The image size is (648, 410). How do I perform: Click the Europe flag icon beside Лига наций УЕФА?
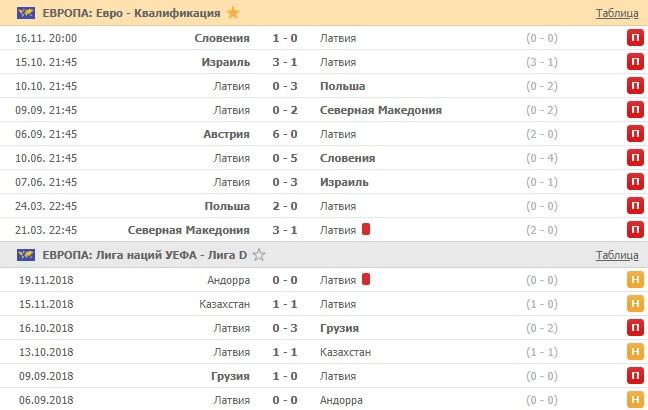click(x=23, y=255)
